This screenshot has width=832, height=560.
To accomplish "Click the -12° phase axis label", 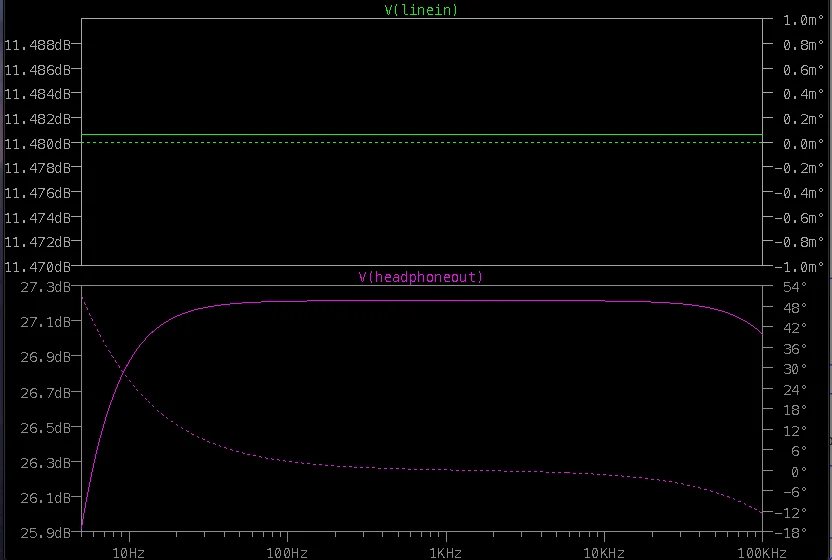I will pyautogui.click(x=792, y=513).
